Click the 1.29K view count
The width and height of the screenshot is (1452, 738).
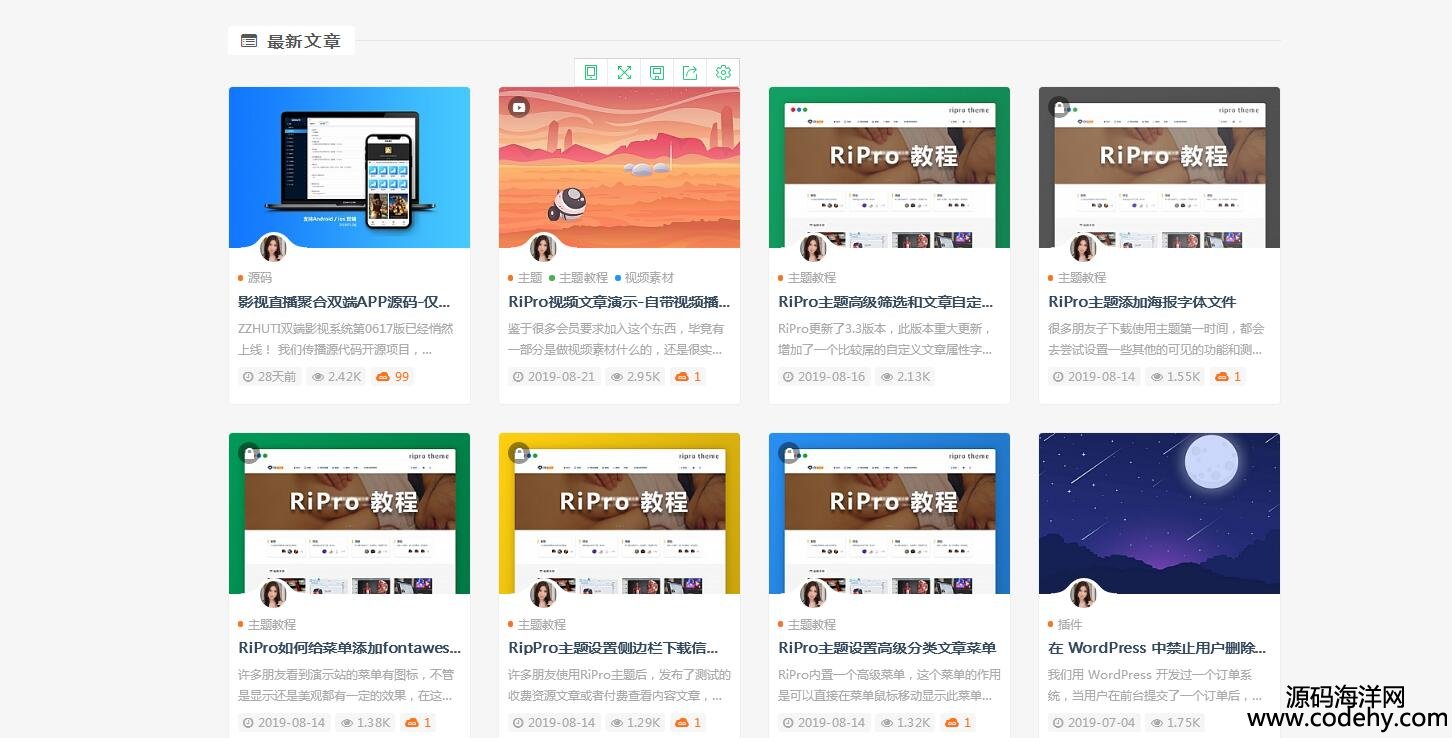click(636, 723)
